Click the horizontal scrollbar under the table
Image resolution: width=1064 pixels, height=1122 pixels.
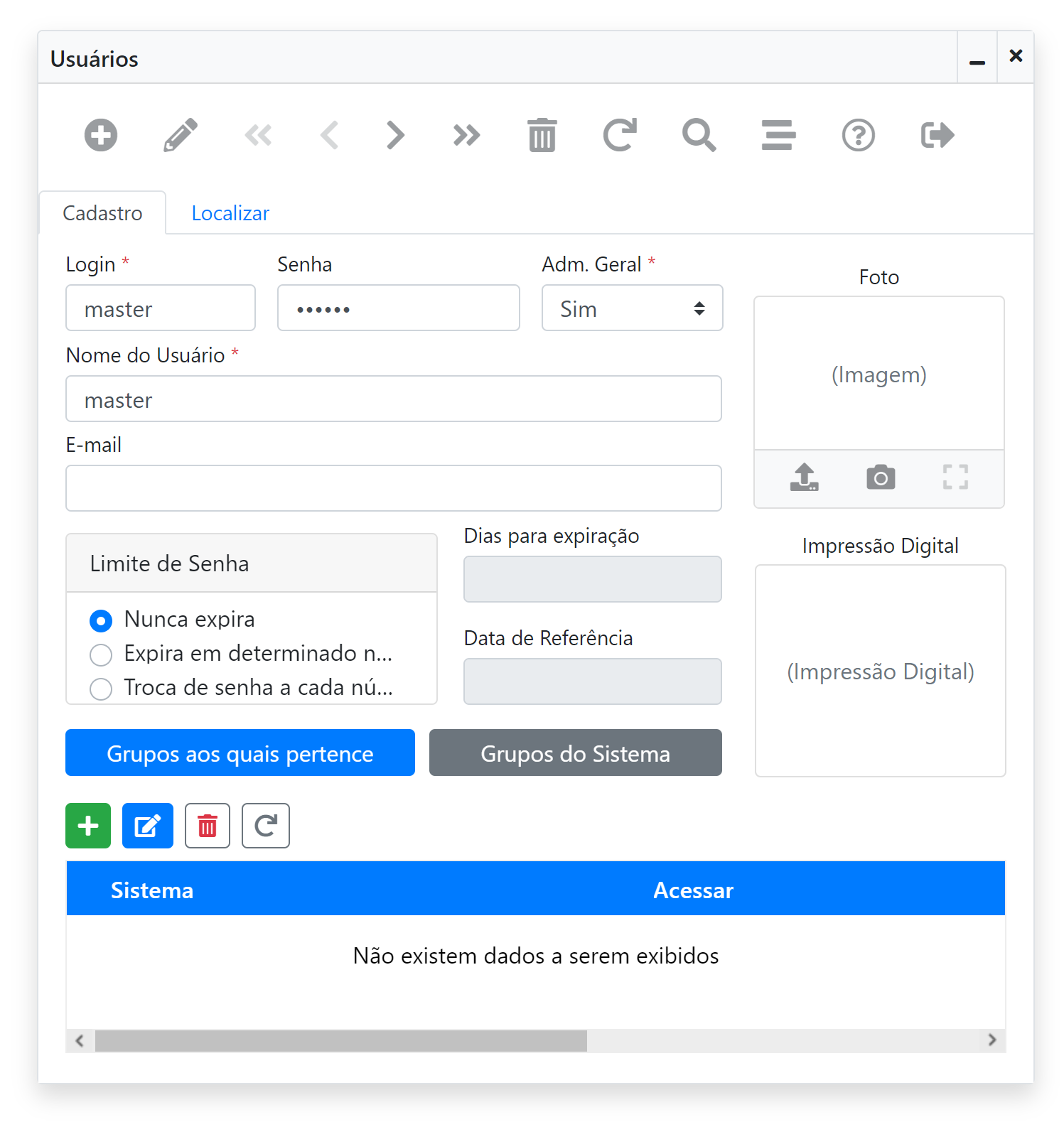coord(341,1041)
